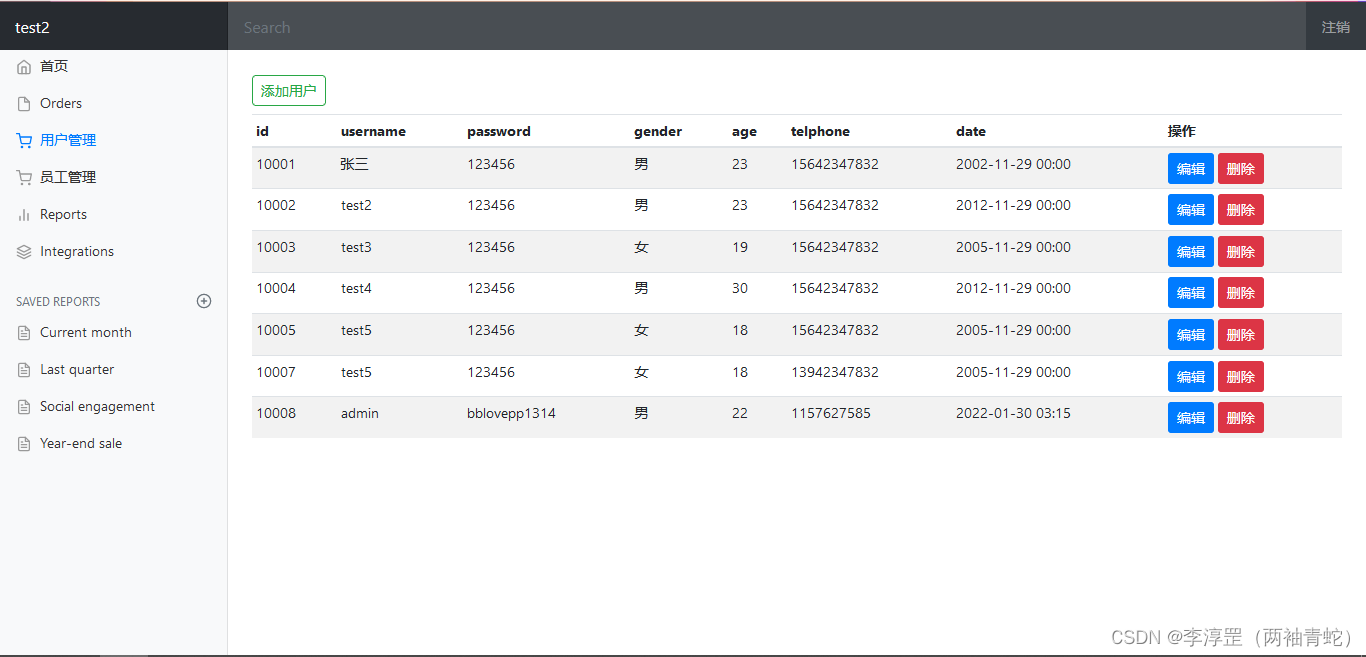This screenshot has height=657, width=1366.
Task: Select password cell bblovepp1314
Action: (x=511, y=413)
